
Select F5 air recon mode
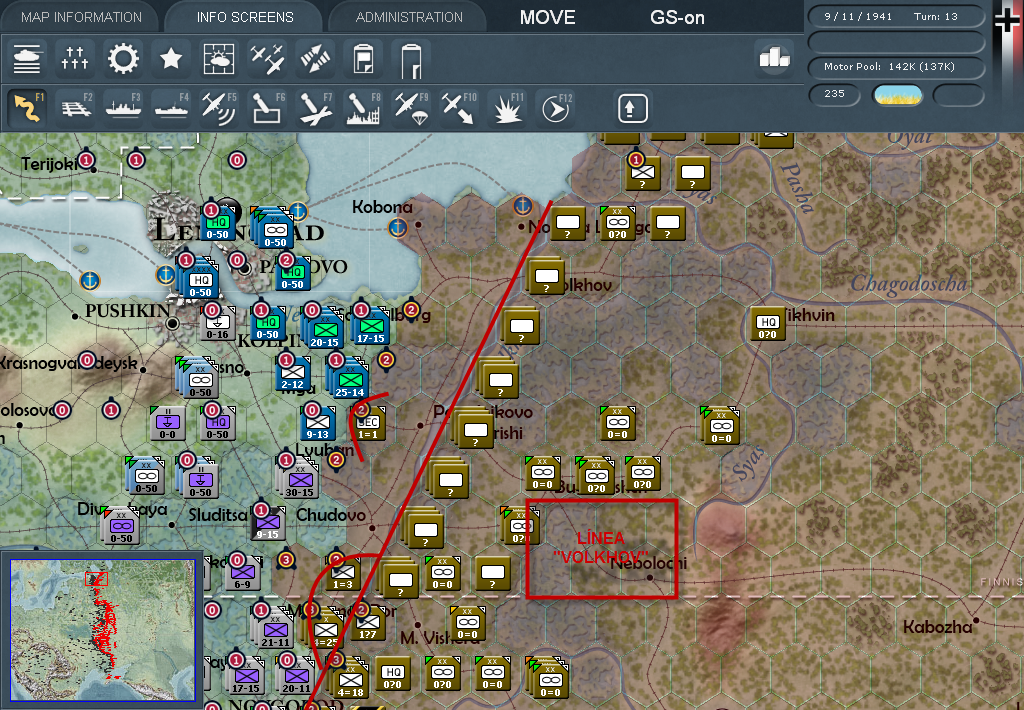pyautogui.click(x=219, y=108)
